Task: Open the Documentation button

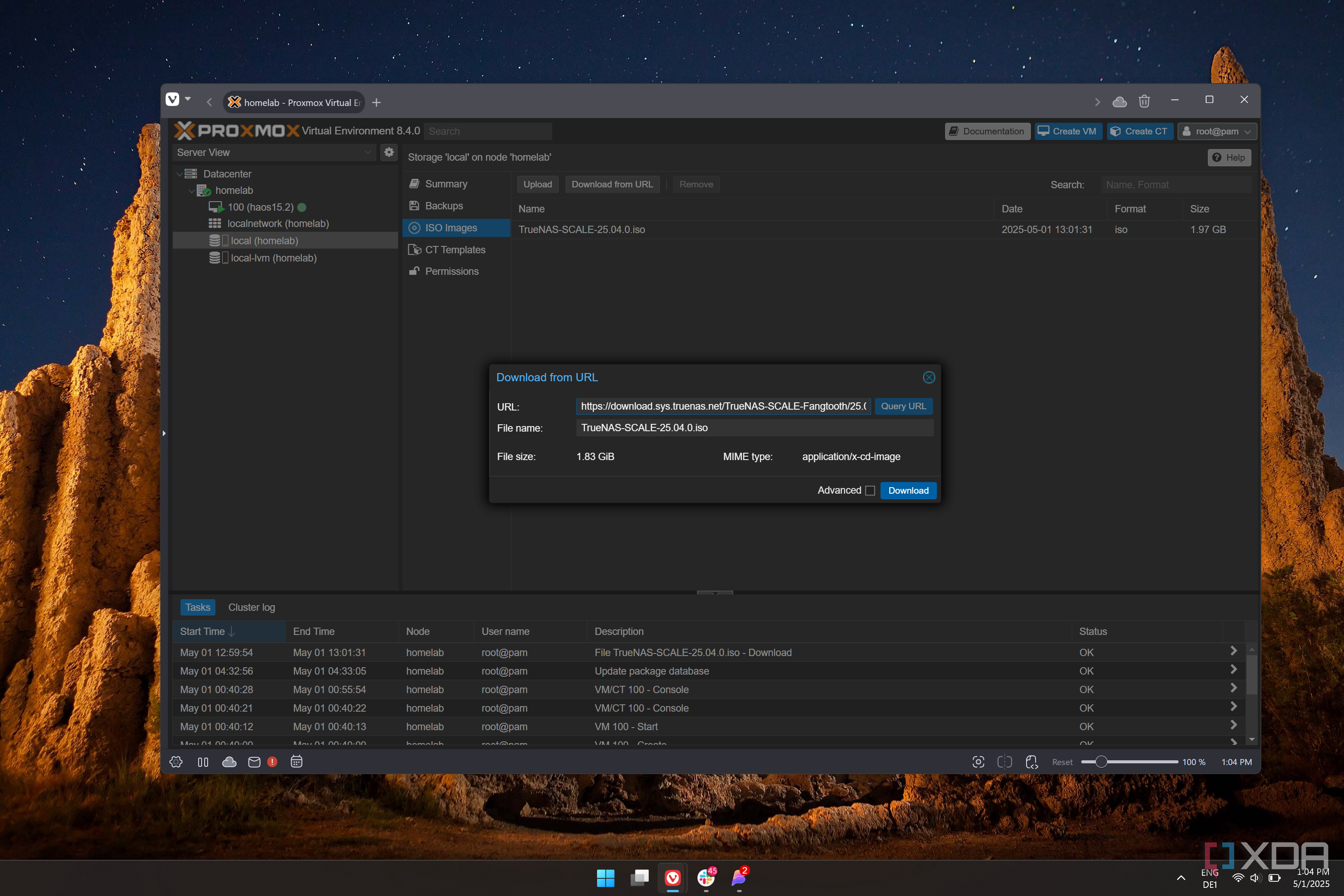Action: [x=987, y=131]
